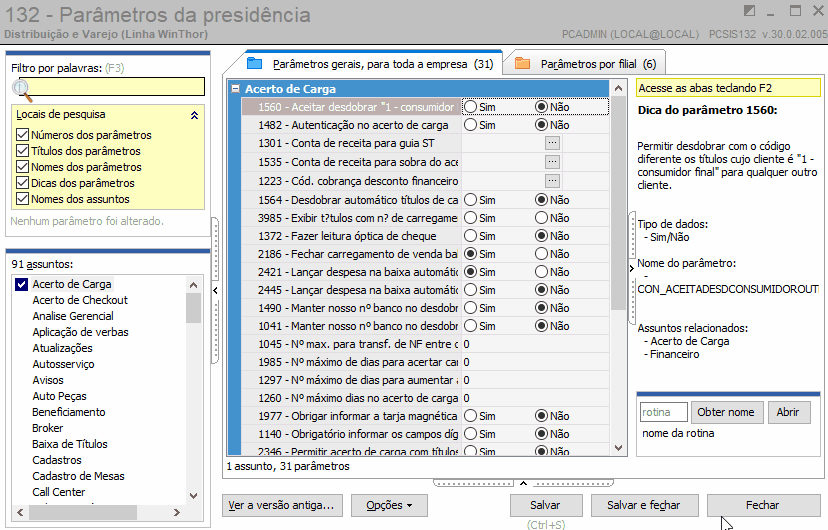The width and height of the screenshot is (828, 530).
Task: Click blue folder icon of general parameters tab
Action: (x=255, y=64)
